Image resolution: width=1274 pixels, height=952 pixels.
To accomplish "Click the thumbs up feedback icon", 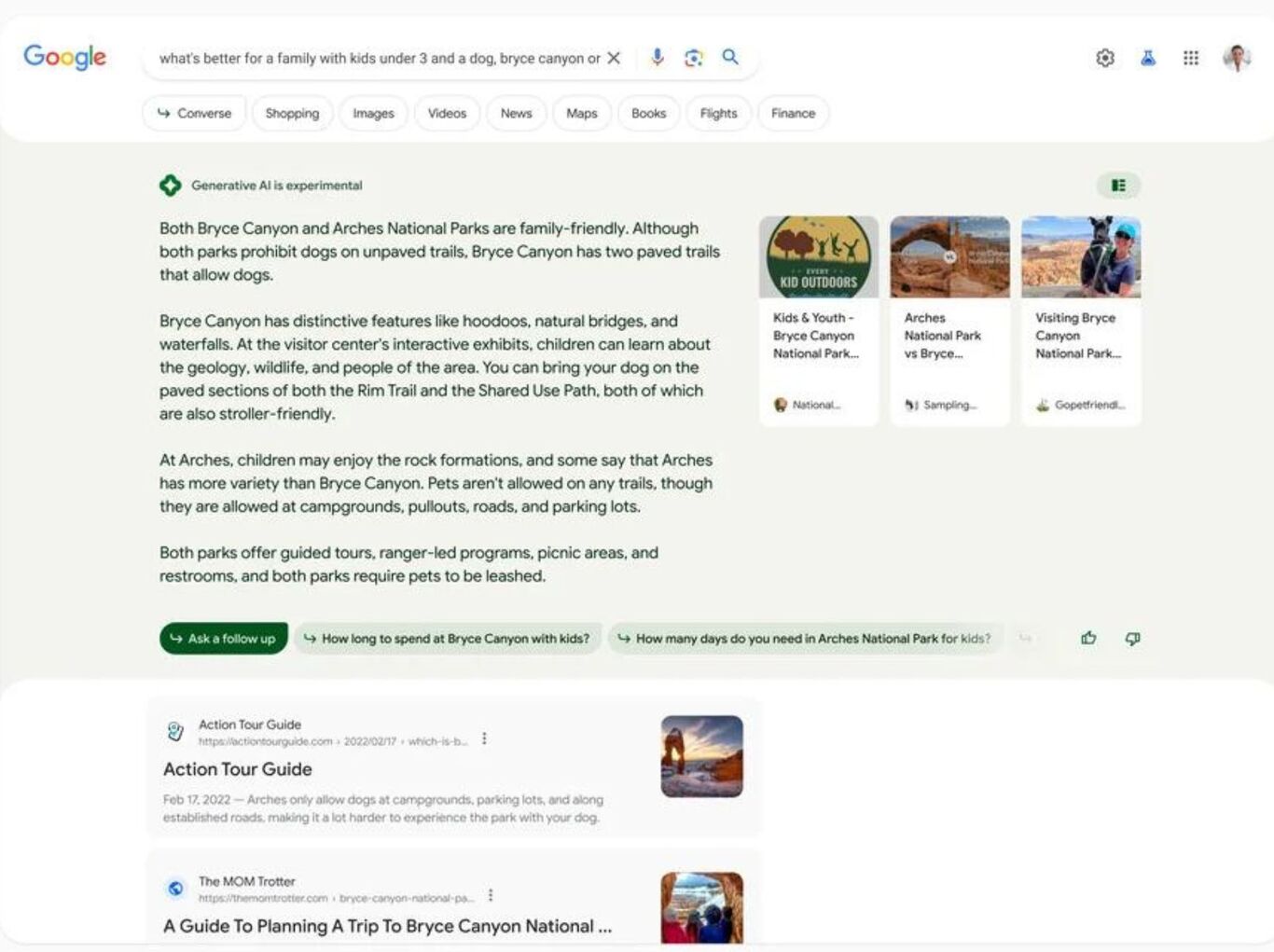I will 1088,639.
